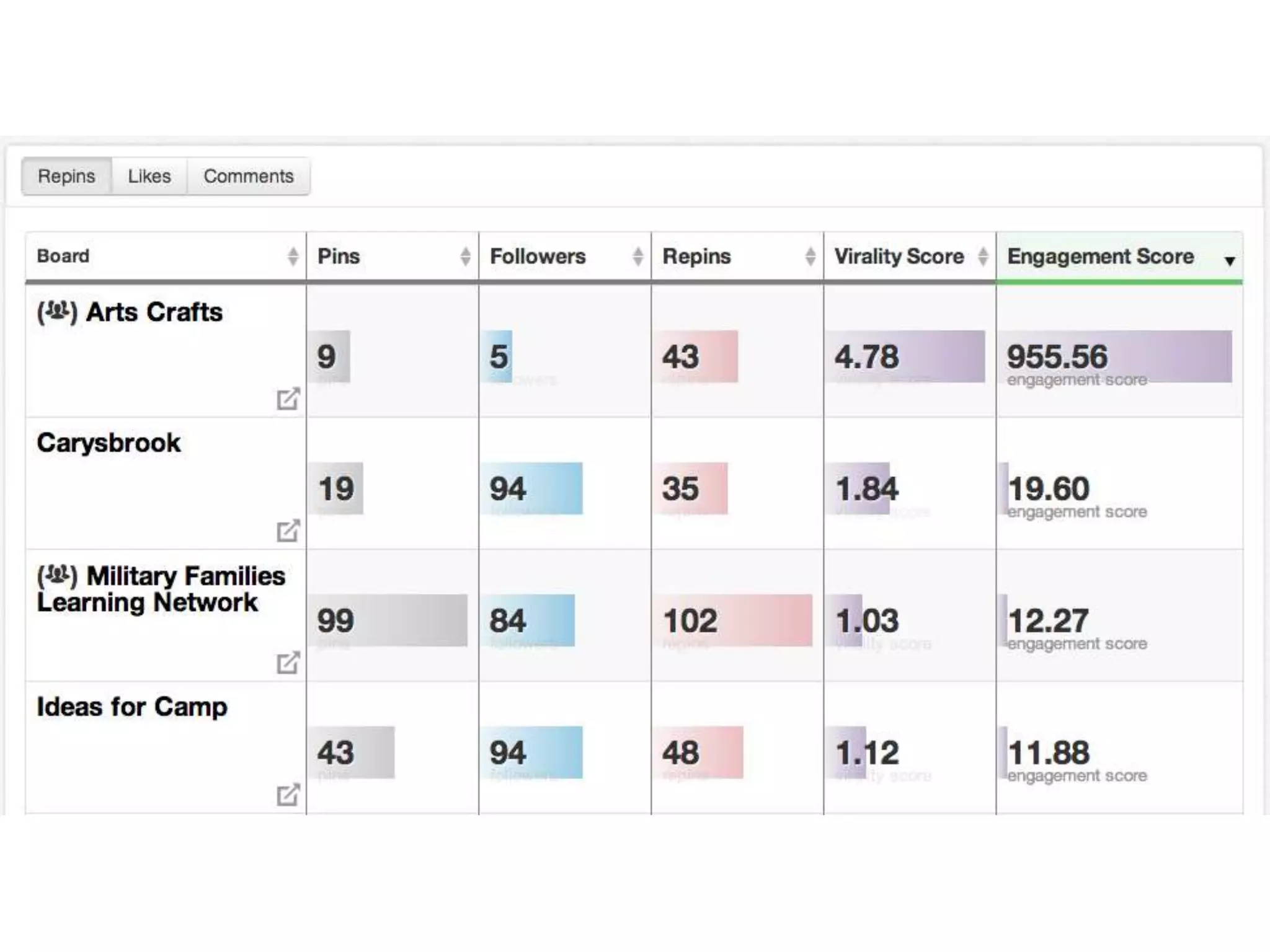
Task: Sort table by Repins column arrows
Action: click(x=810, y=256)
